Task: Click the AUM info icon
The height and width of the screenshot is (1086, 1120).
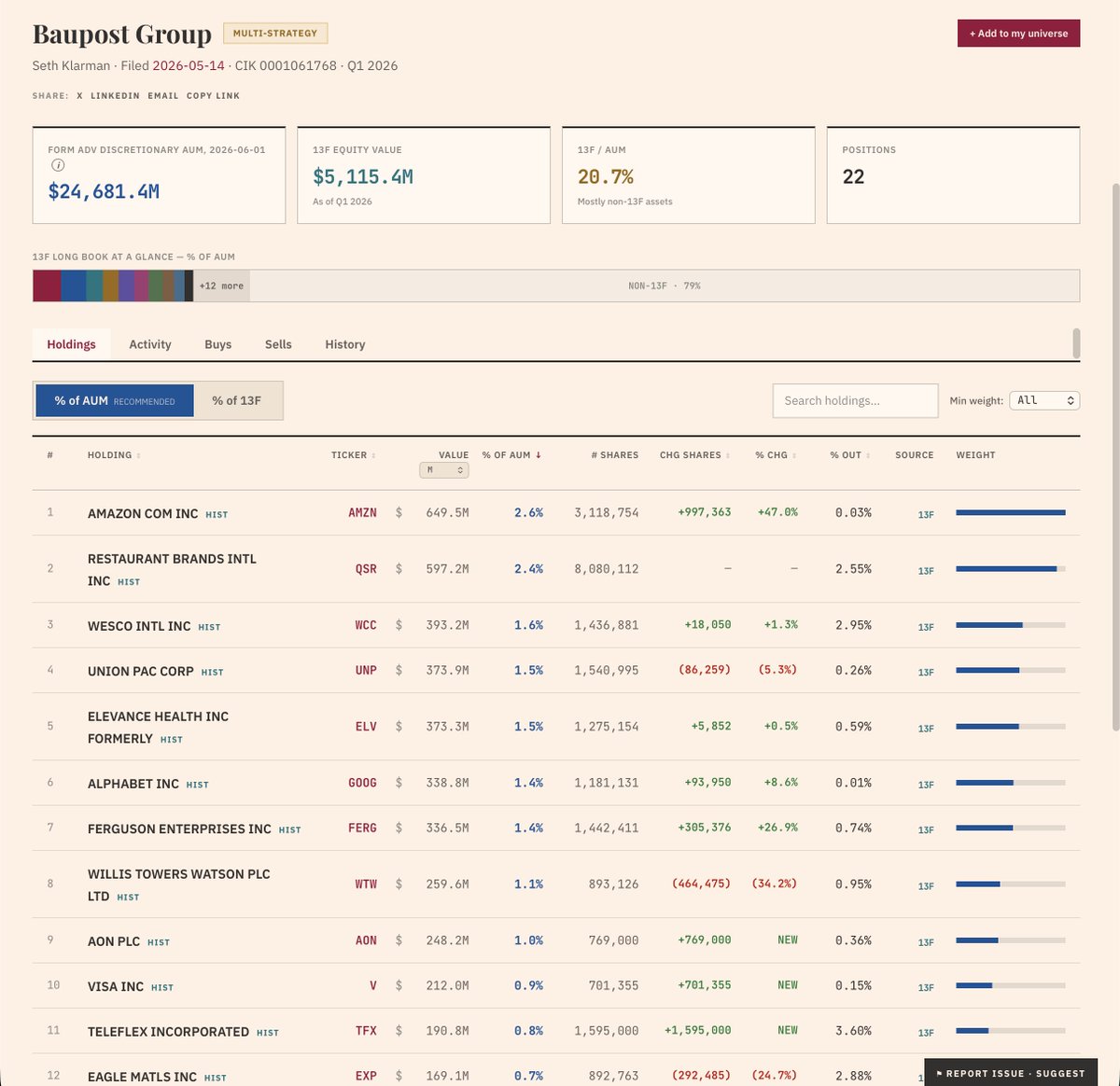Action: (x=58, y=165)
